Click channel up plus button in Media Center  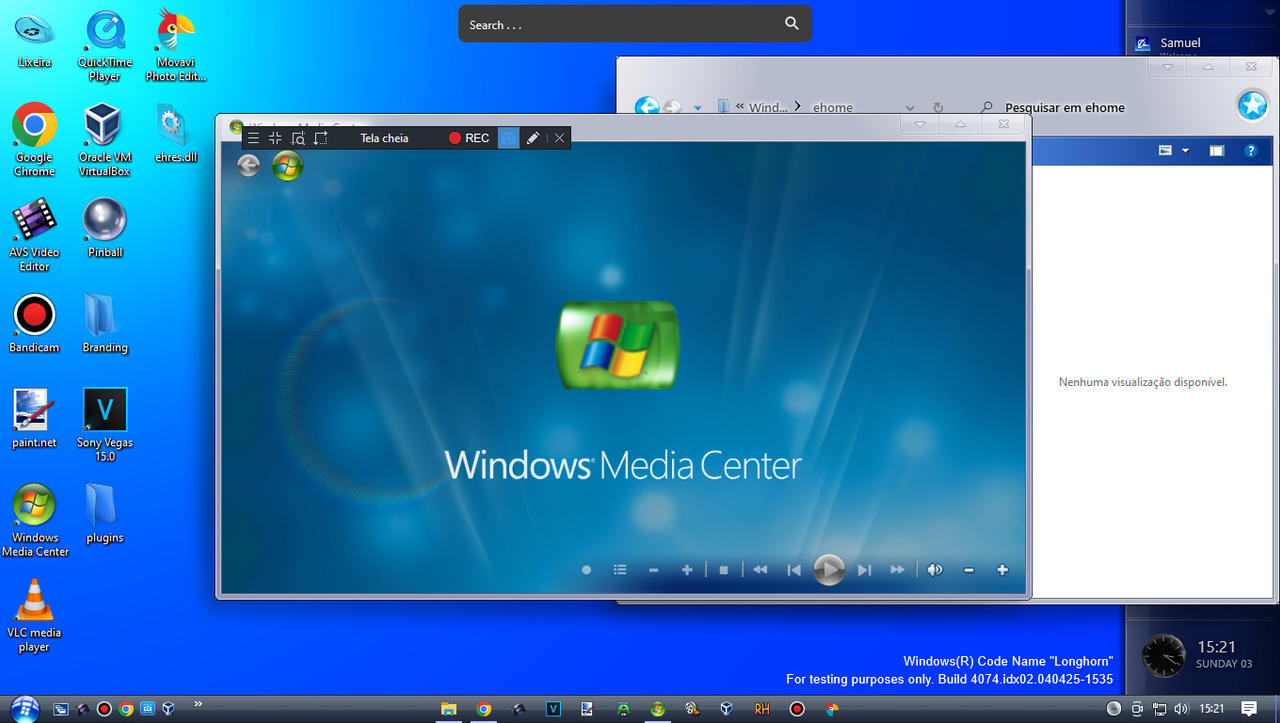pos(687,570)
